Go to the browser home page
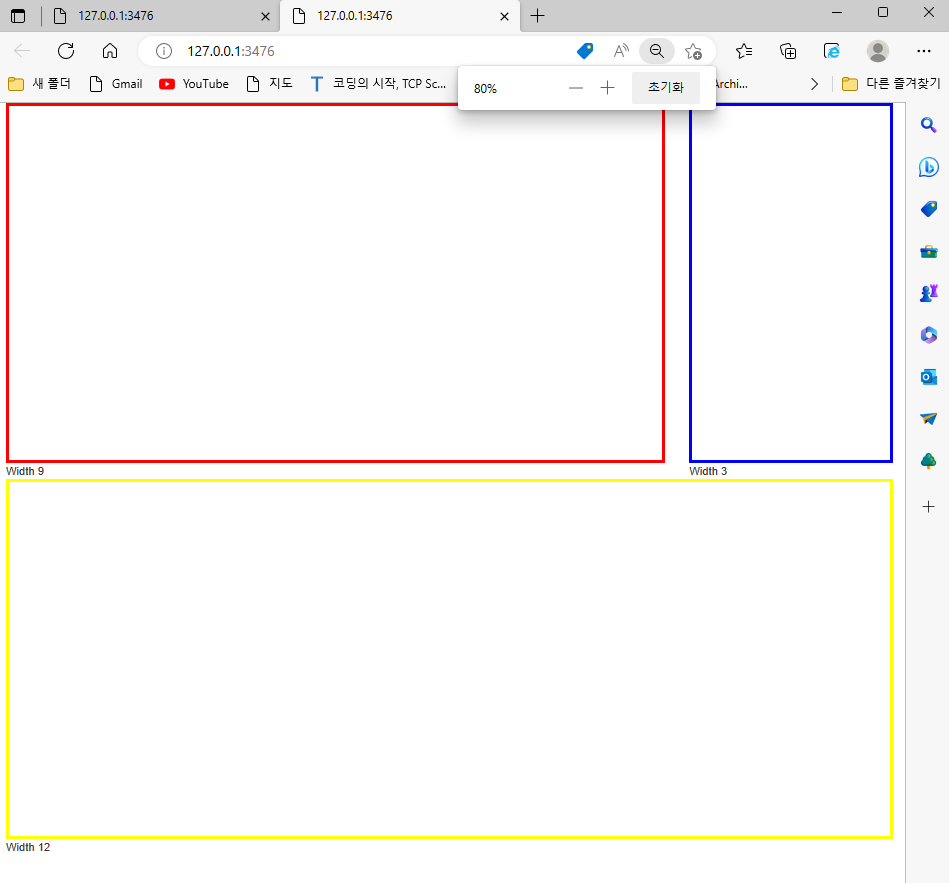 [110, 51]
